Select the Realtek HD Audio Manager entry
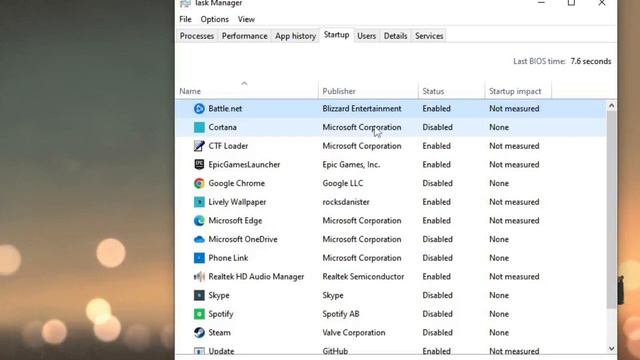This screenshot has height=360, width=640. (x=256, y=277)
